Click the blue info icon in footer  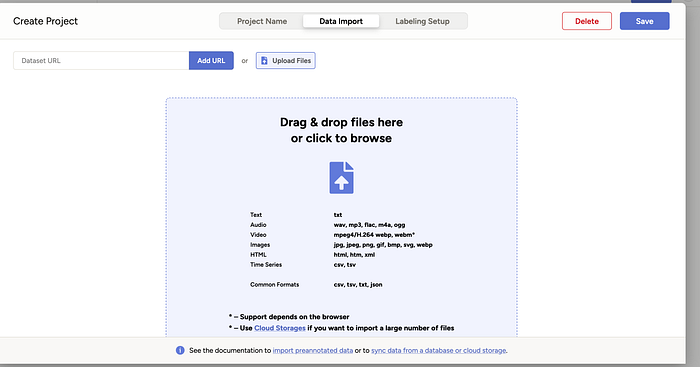coord(180,350)
